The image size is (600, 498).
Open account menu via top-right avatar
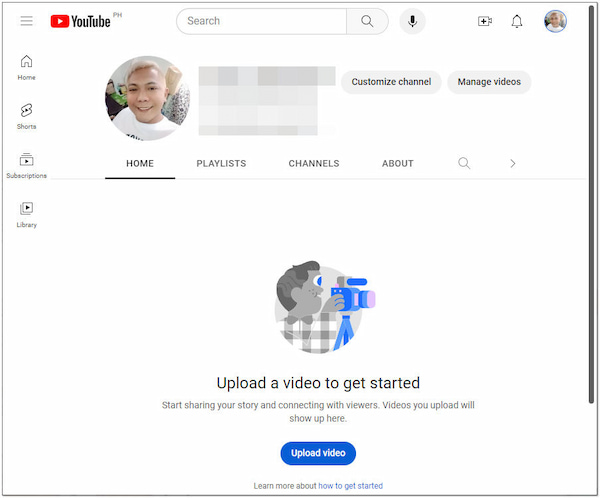[x=555, y=21]
